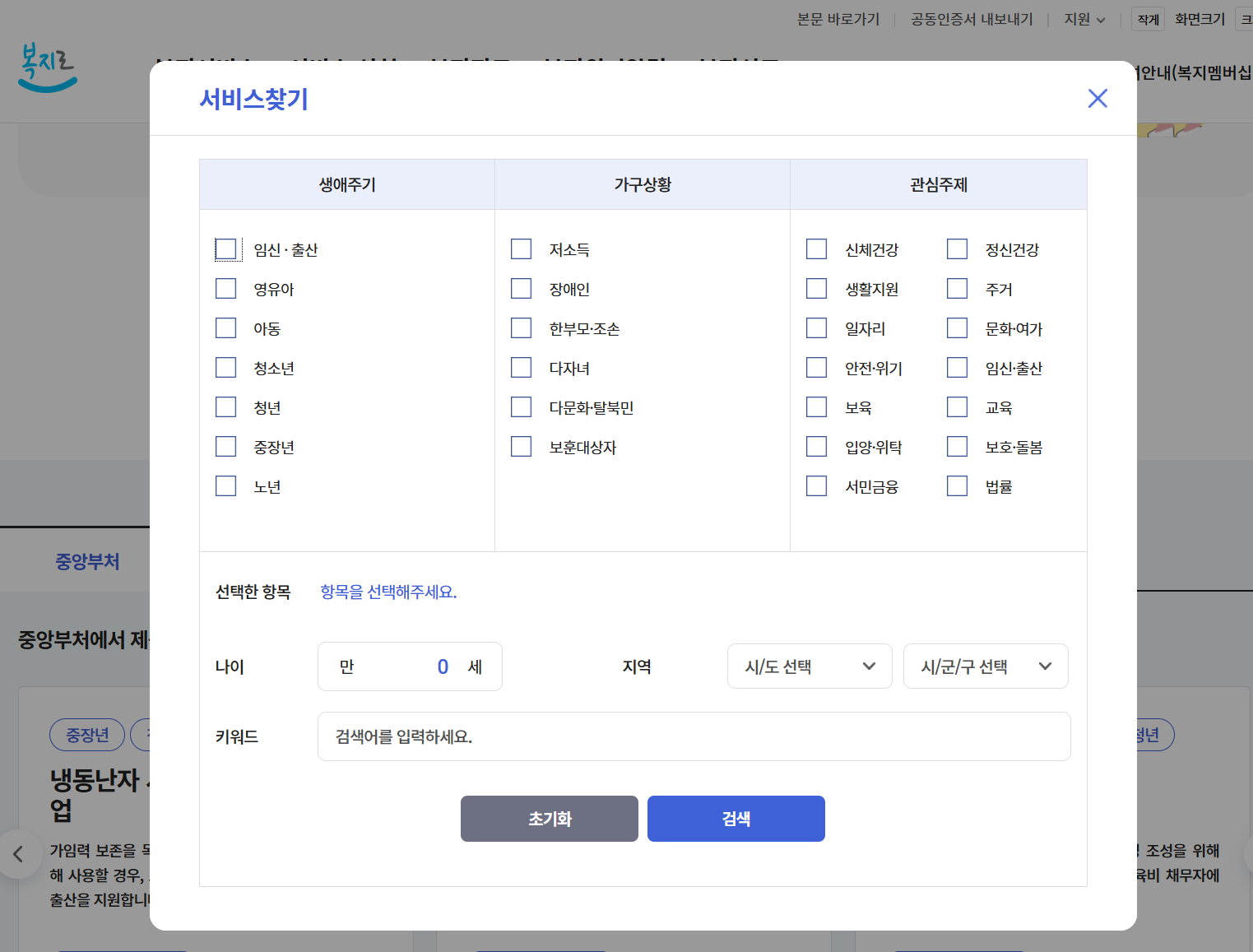Expand the 지원 menu in the header
The height and width of the screenshot is (952, 1253).
coord(1084,19)
